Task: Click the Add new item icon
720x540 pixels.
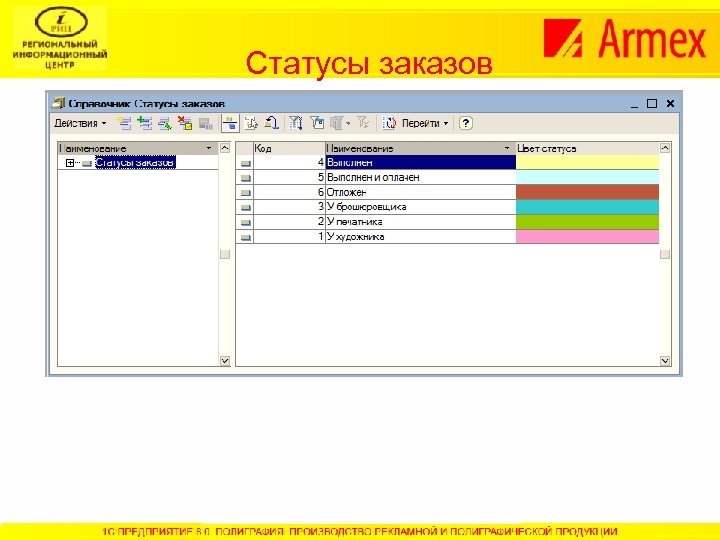Action: 124,123
